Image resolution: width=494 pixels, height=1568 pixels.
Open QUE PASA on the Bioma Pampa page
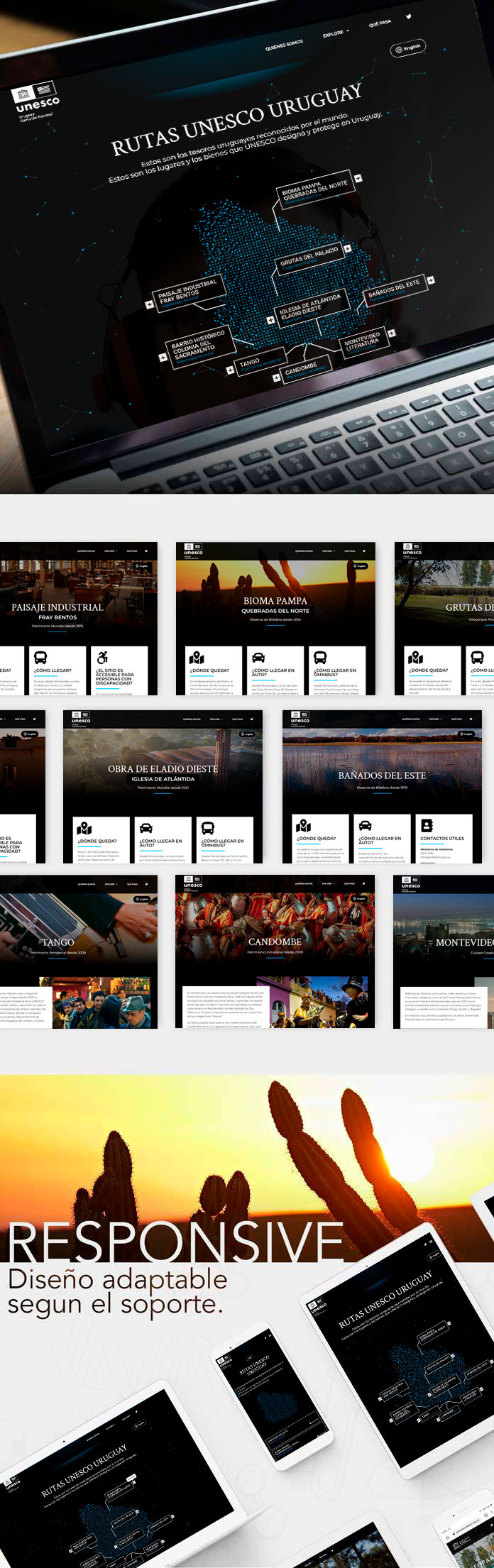point(350,551)
